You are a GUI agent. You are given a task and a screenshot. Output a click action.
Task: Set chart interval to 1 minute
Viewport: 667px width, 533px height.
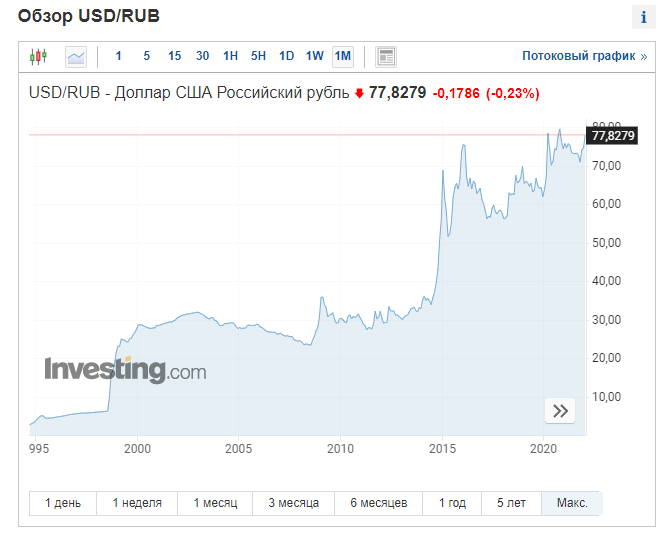pos(118,56)
